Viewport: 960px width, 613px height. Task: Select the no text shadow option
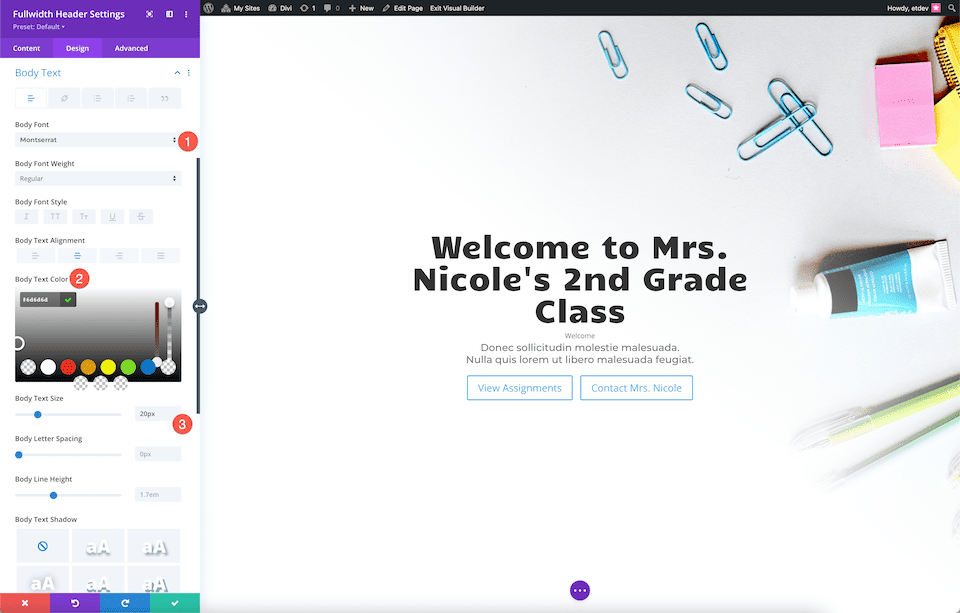coord(42,546)
